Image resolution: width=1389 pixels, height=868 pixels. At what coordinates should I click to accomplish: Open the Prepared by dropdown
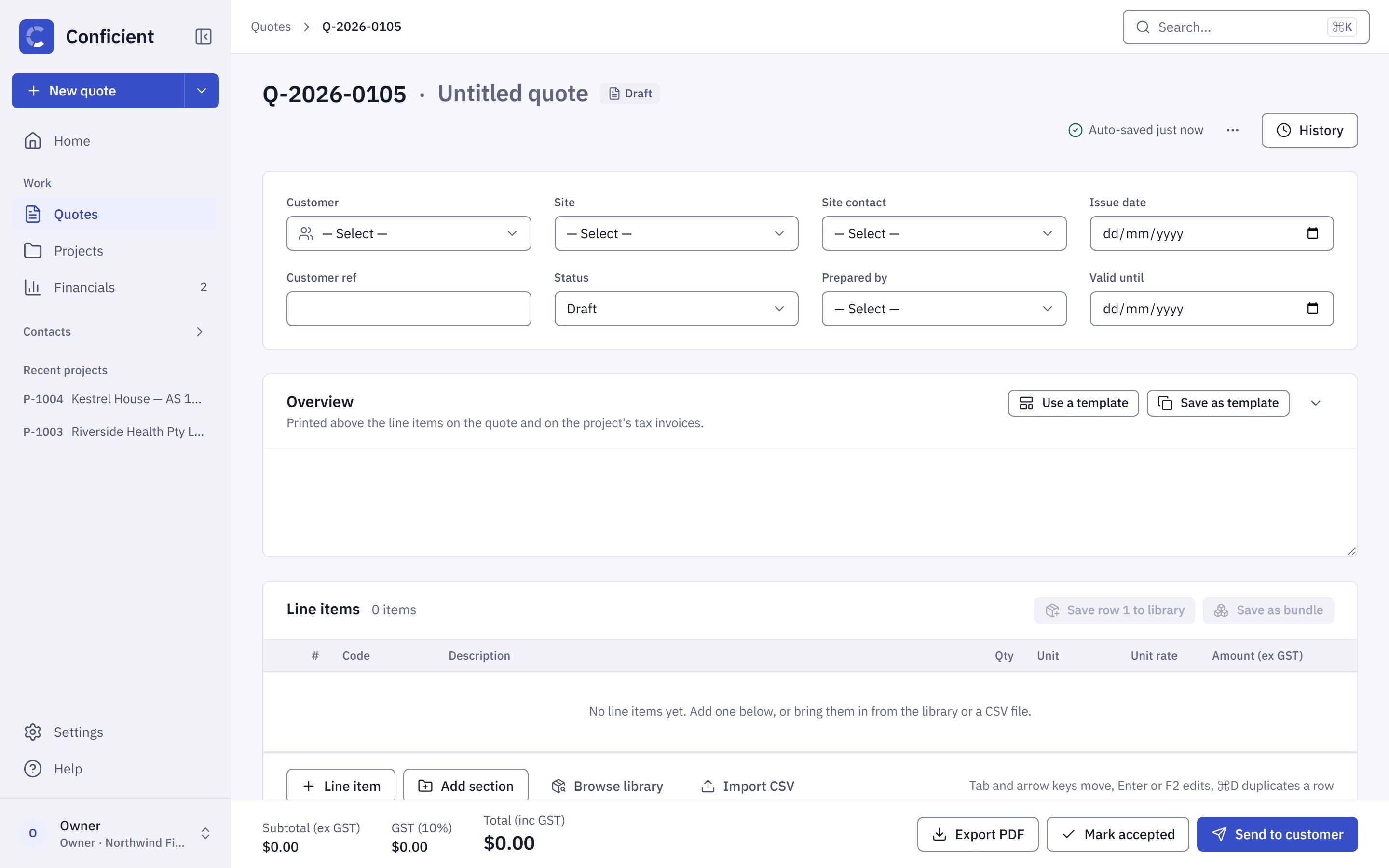pyautogui.click(x=943, y=309)
